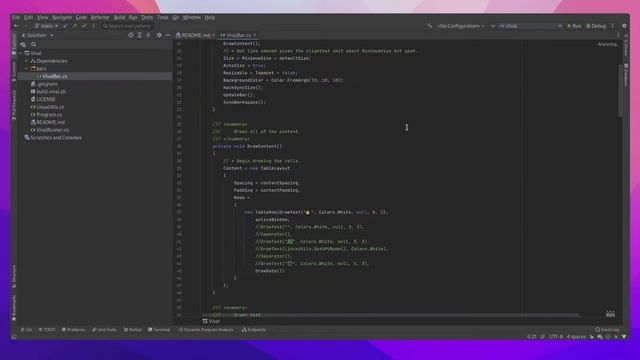Open the TODO tool window
The image size is (640, 360).
(x=47, y=329)
